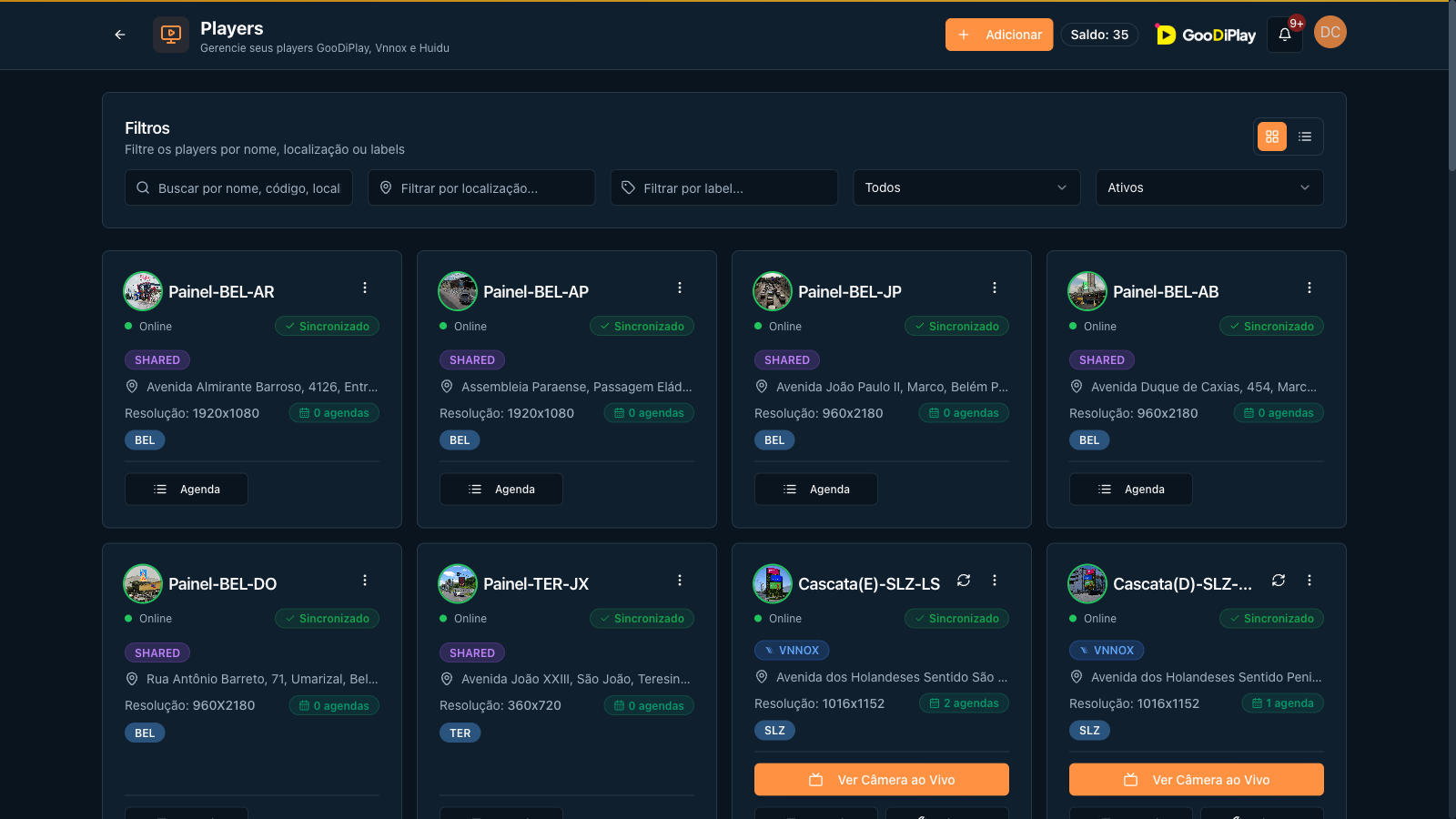This screenshot has height=819, width=1456.
Task: Click sync icon on Cascata(D)-SLZ card
Action: coord(1279,581)
